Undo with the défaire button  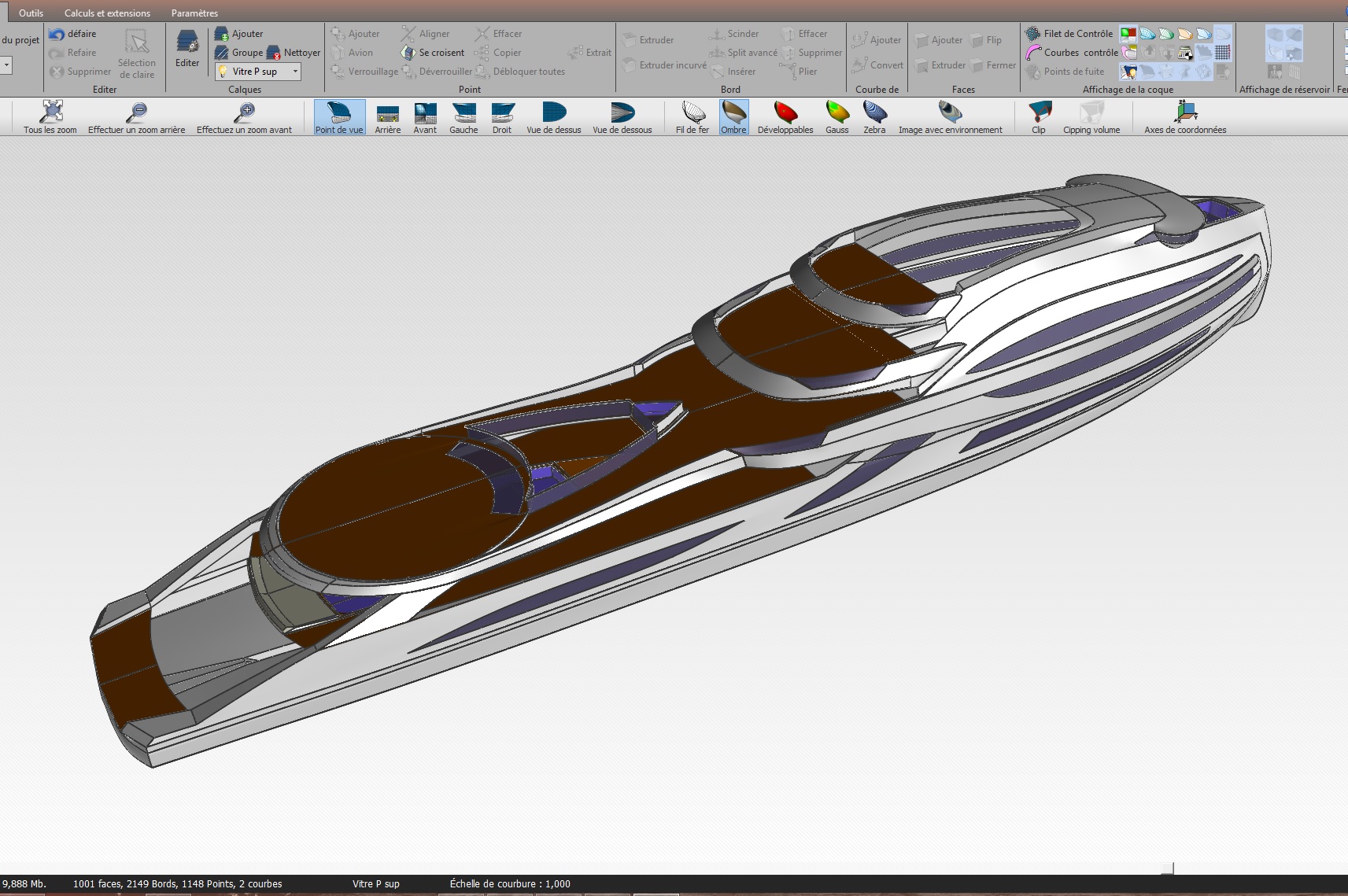pyautogui.click(x=72, y=34)
